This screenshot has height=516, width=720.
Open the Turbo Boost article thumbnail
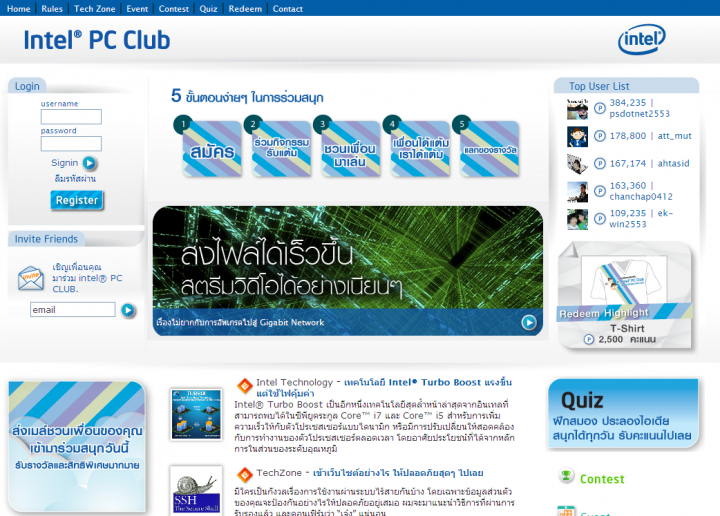click(x=196, y=415)
